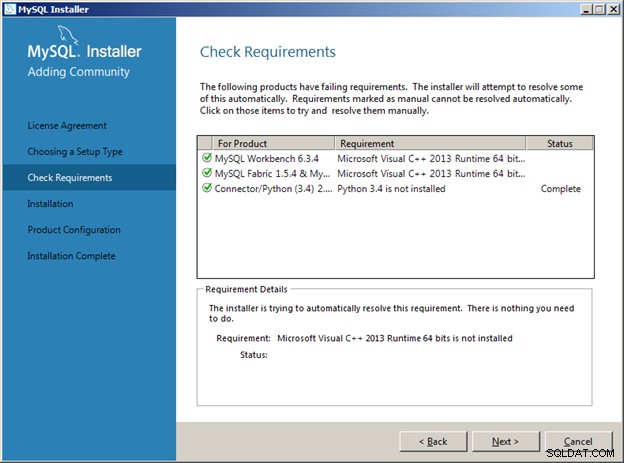Screen dimensions: 624x463
Task: Select the Connector/Python (3.4) row
Action: click(396, 189)
